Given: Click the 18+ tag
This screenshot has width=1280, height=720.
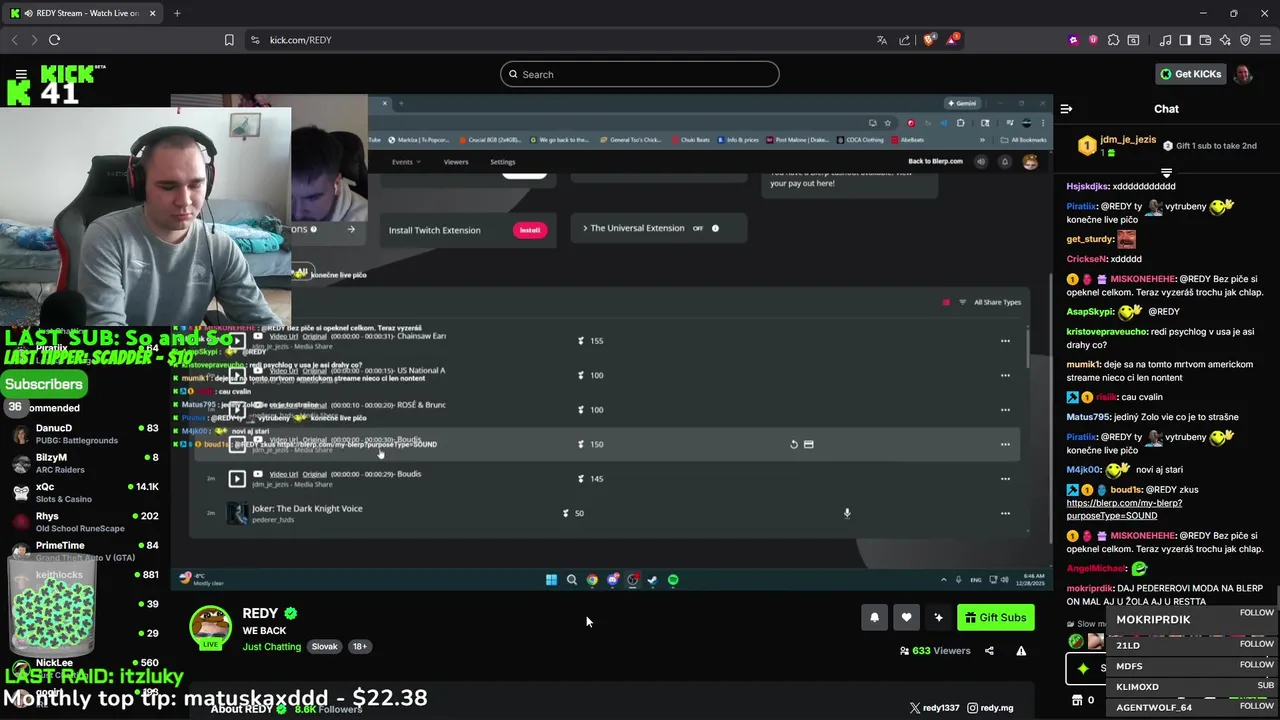Looking at the screenshot, I should click(x=359, y=647).
